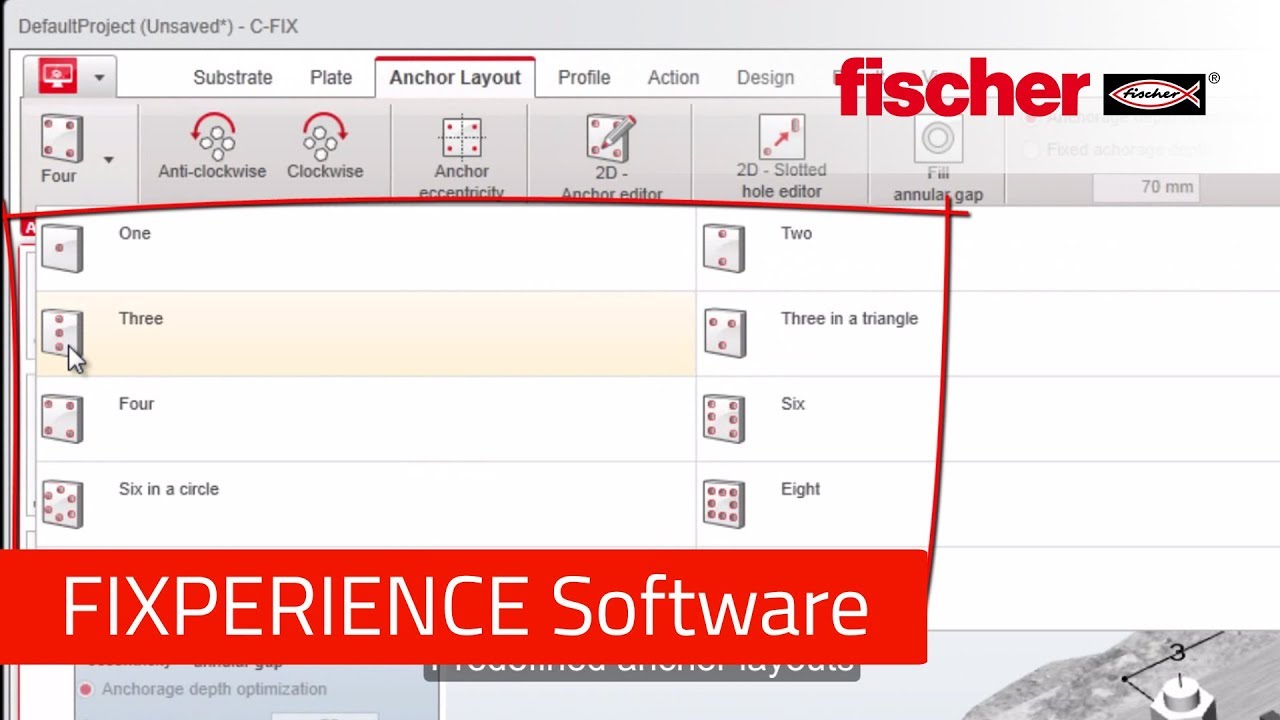Click the 'Six in a circle' label
The image size is (1280, 720).
pos(168,489)
